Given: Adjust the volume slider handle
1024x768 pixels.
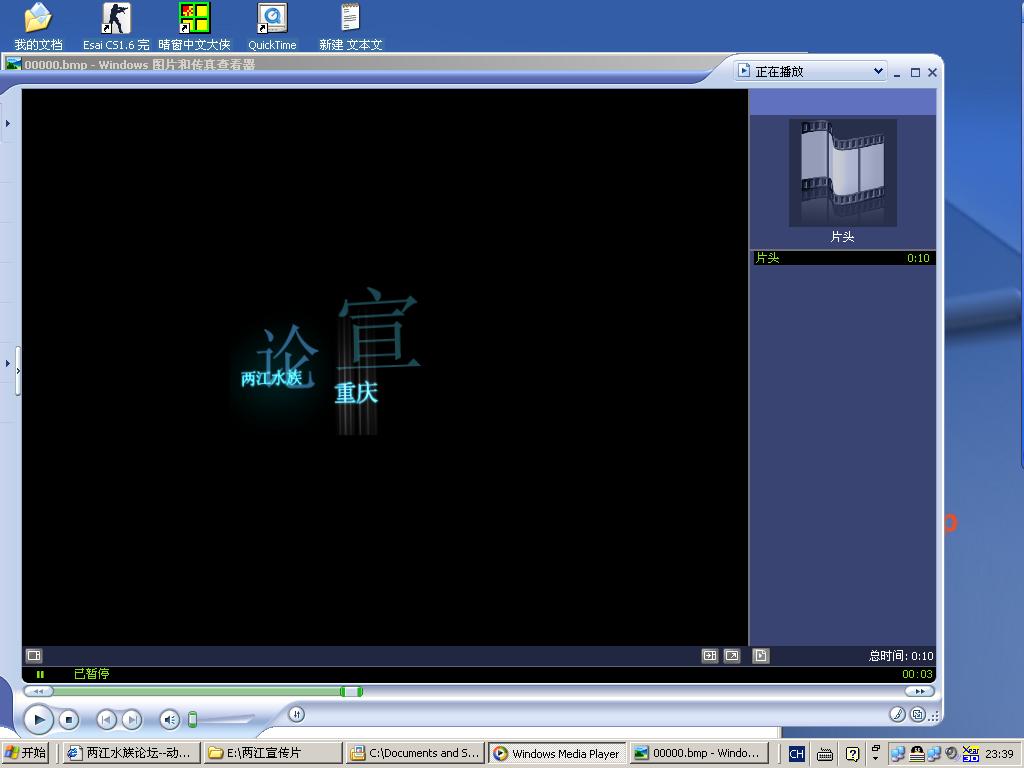Looking at the screenshot, I should [193, 719].
